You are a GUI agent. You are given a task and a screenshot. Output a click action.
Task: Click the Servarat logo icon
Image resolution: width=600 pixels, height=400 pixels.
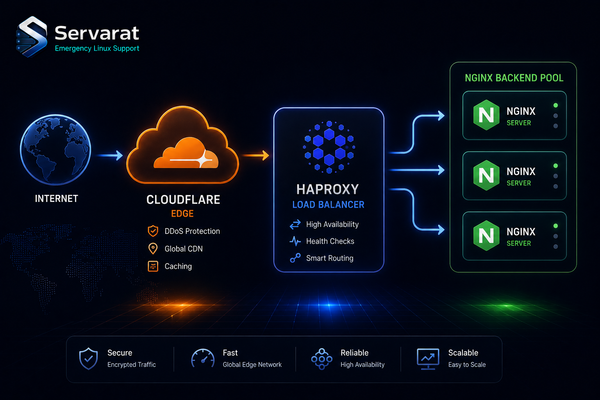(32, 36)
